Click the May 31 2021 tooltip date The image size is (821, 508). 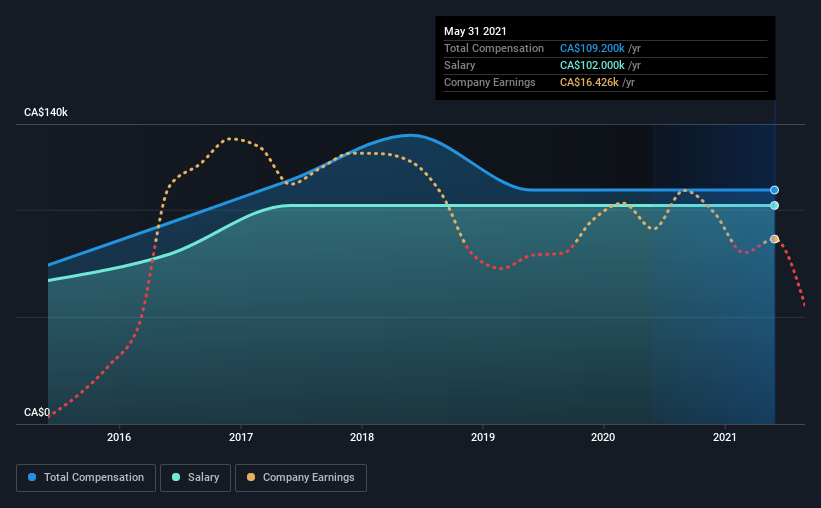click(x=475, y=31)
